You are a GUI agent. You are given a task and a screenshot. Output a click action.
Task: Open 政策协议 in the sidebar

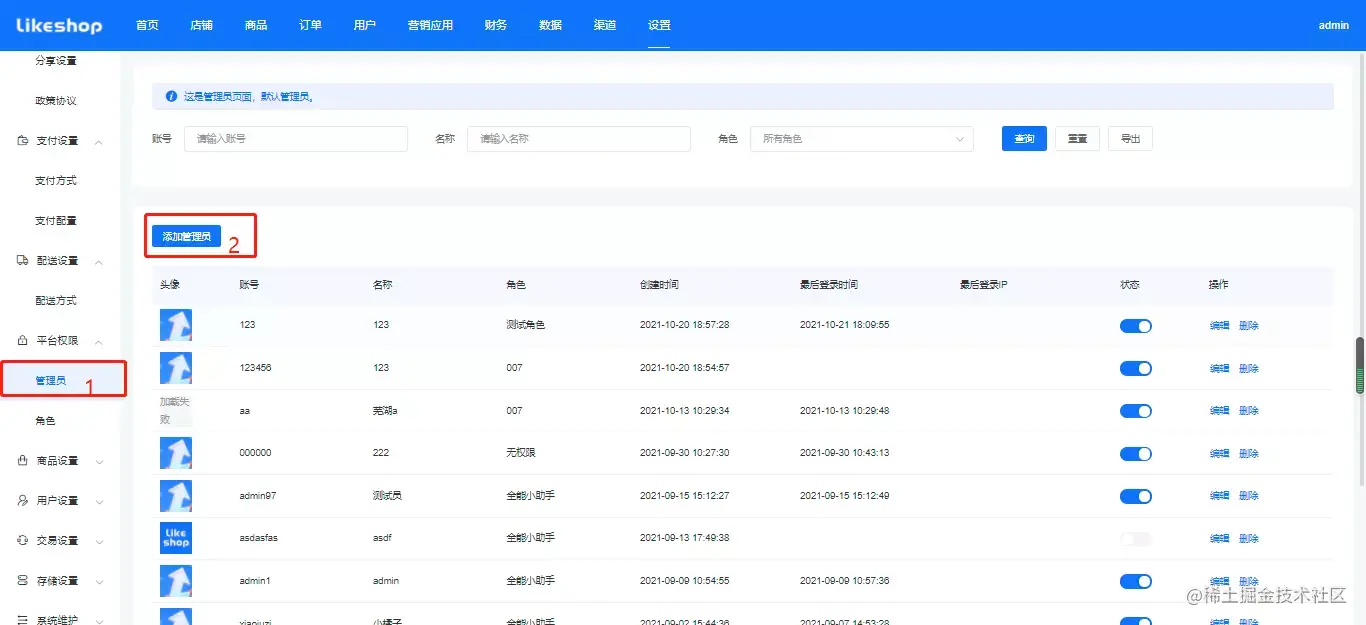pyautogui.click(x=56, y=101)
